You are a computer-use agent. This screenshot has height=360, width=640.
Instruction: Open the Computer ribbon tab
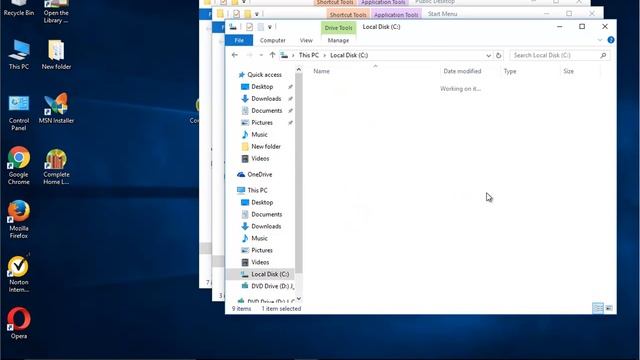pos(273,40)
